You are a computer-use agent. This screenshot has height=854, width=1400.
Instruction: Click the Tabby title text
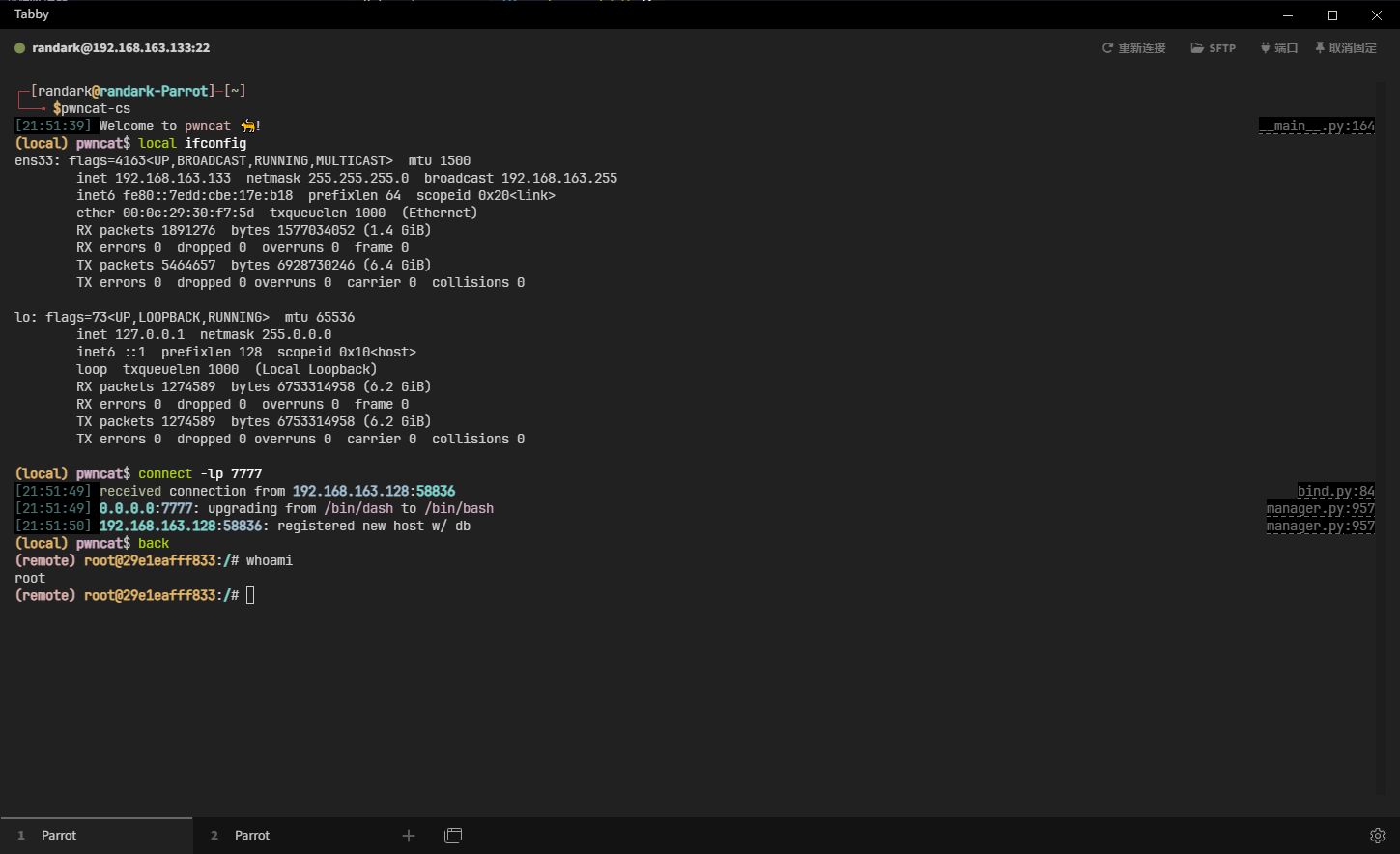click(x=32, y=14)
